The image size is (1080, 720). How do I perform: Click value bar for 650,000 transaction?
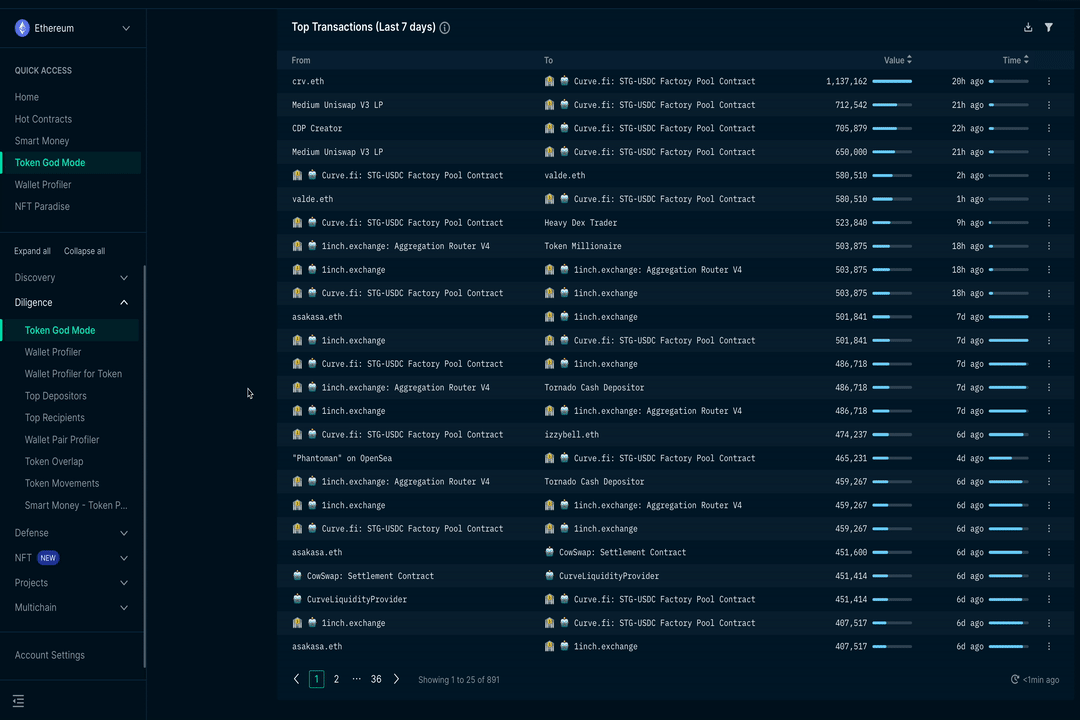click(892, 152)
